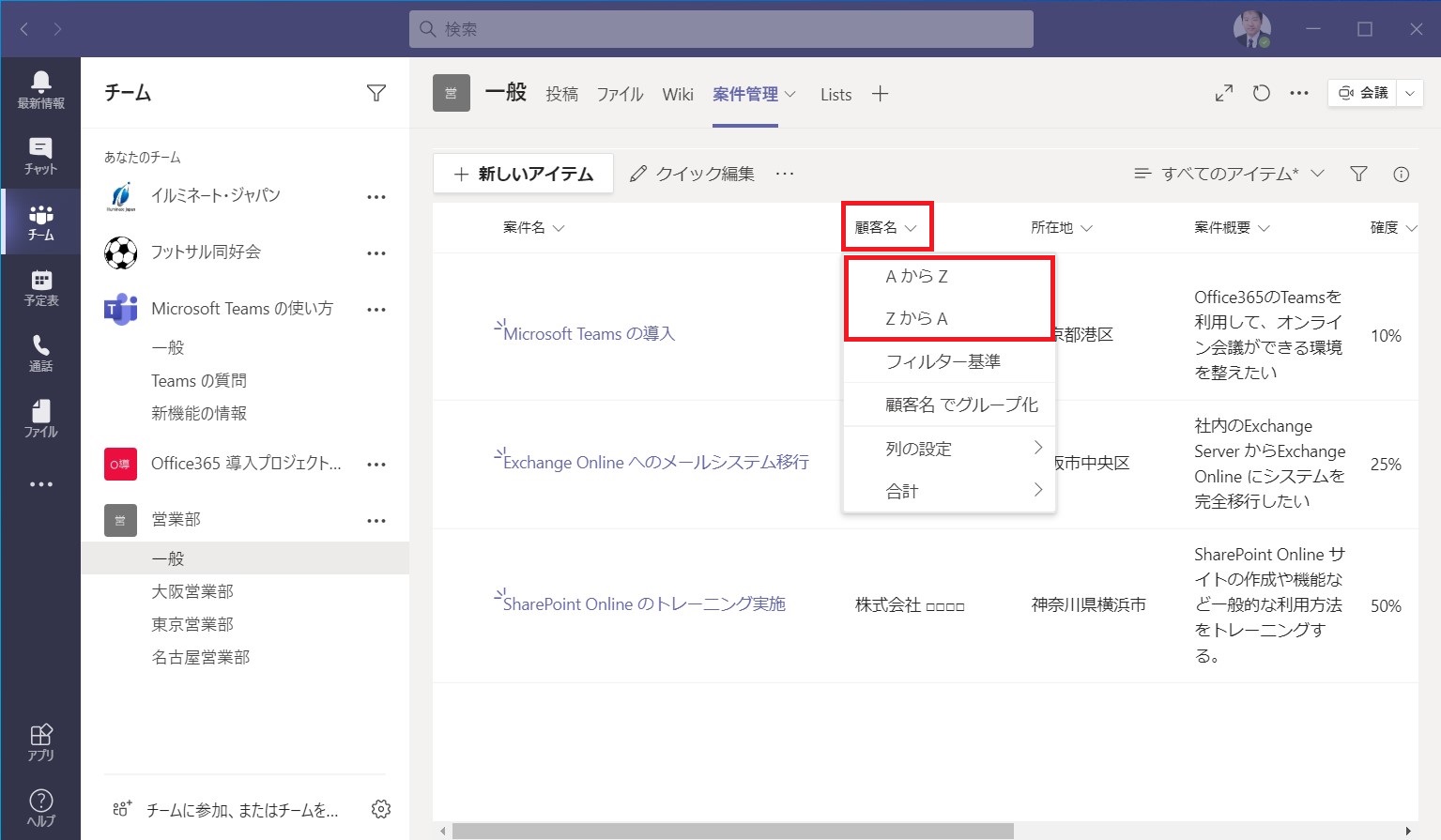The width and height of the screenshot is (1441, 840).
Task: Open SharePoint Online のトレーニング実施 item
Action: 644,603
